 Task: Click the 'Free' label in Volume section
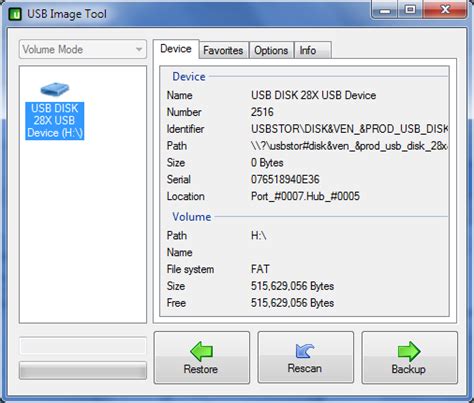point(176,303)
